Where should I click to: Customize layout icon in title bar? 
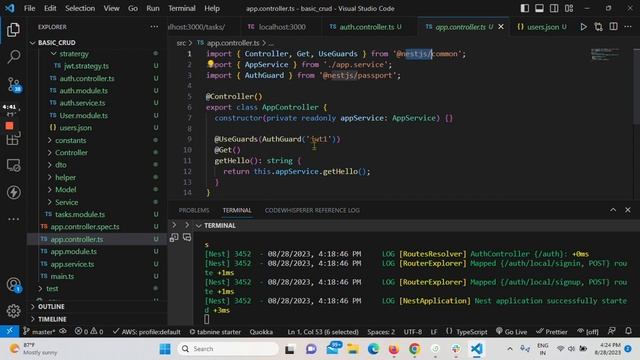tap(569, 8)
